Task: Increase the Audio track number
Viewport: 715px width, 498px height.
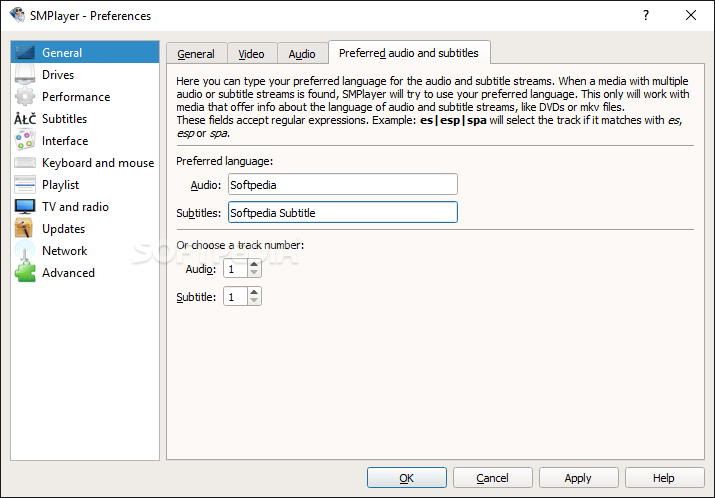Action: 254,264
